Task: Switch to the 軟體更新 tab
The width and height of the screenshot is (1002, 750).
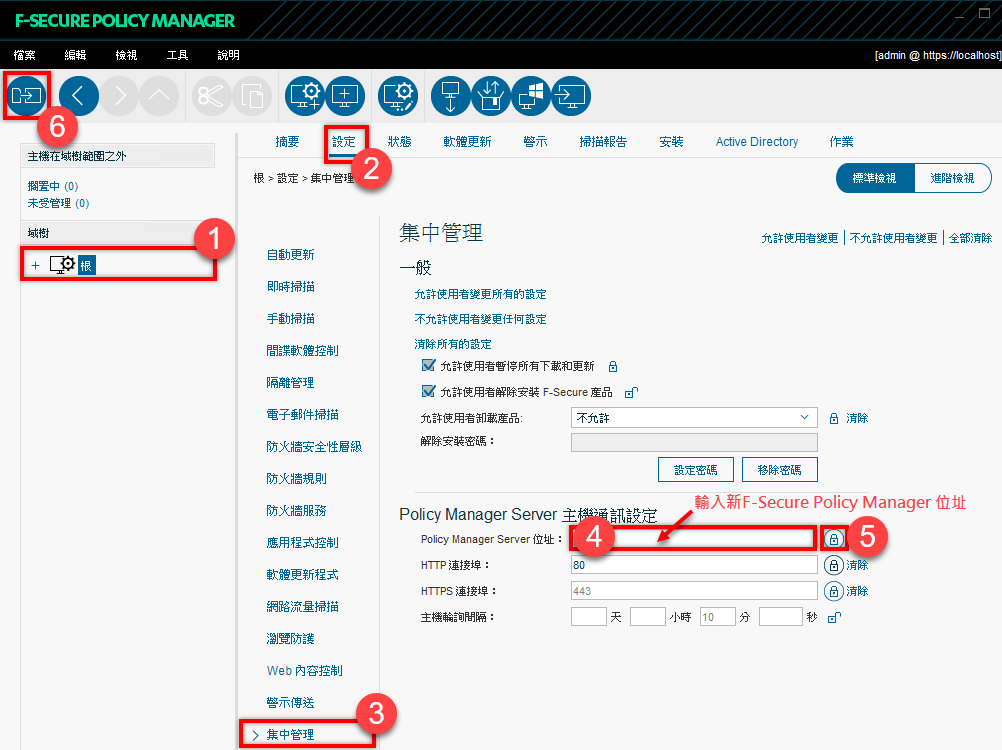Action: (467, 142)
